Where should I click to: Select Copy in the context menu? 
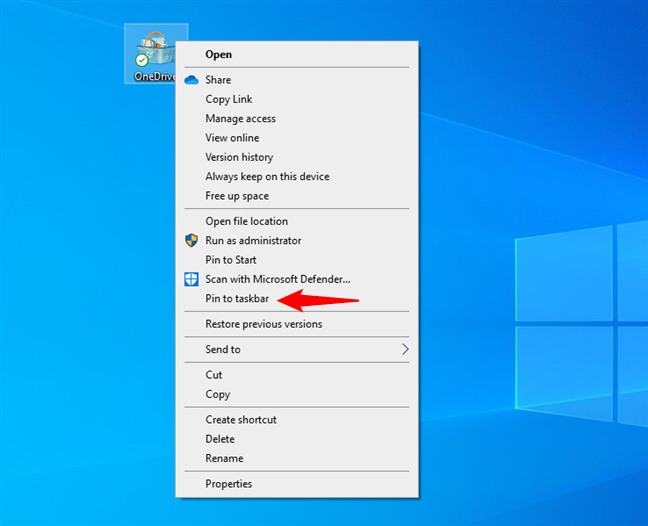[x=297, y=394]
